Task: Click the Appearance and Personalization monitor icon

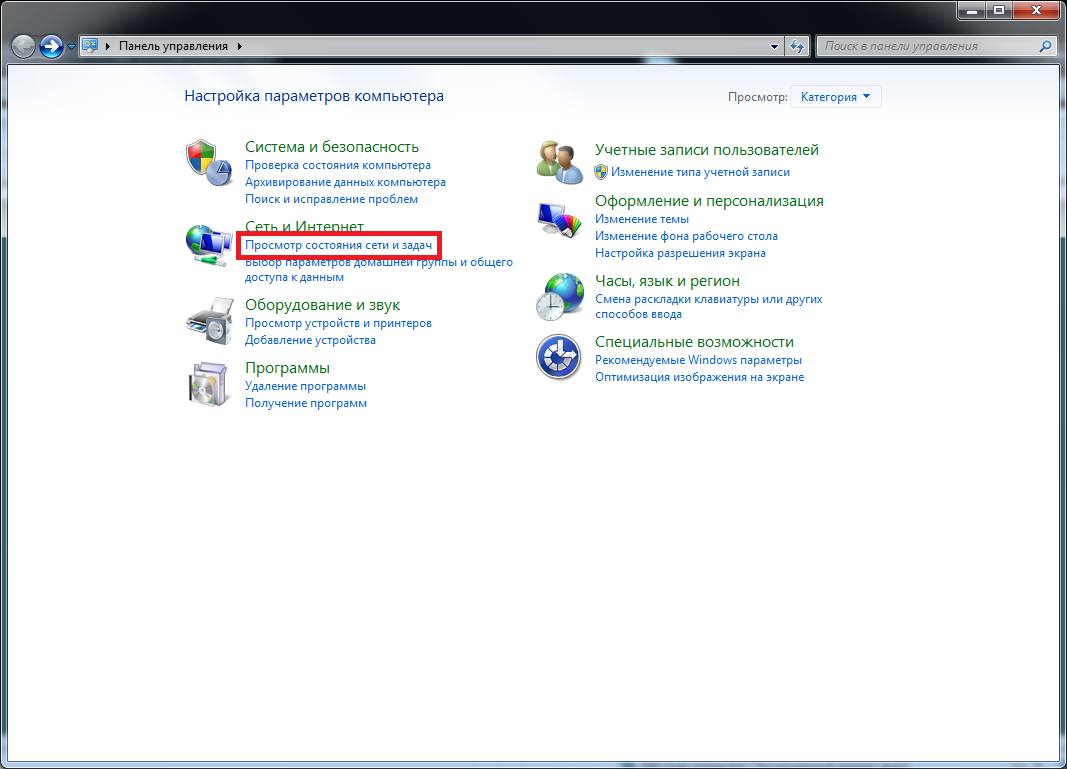Action: pos(559,220)
